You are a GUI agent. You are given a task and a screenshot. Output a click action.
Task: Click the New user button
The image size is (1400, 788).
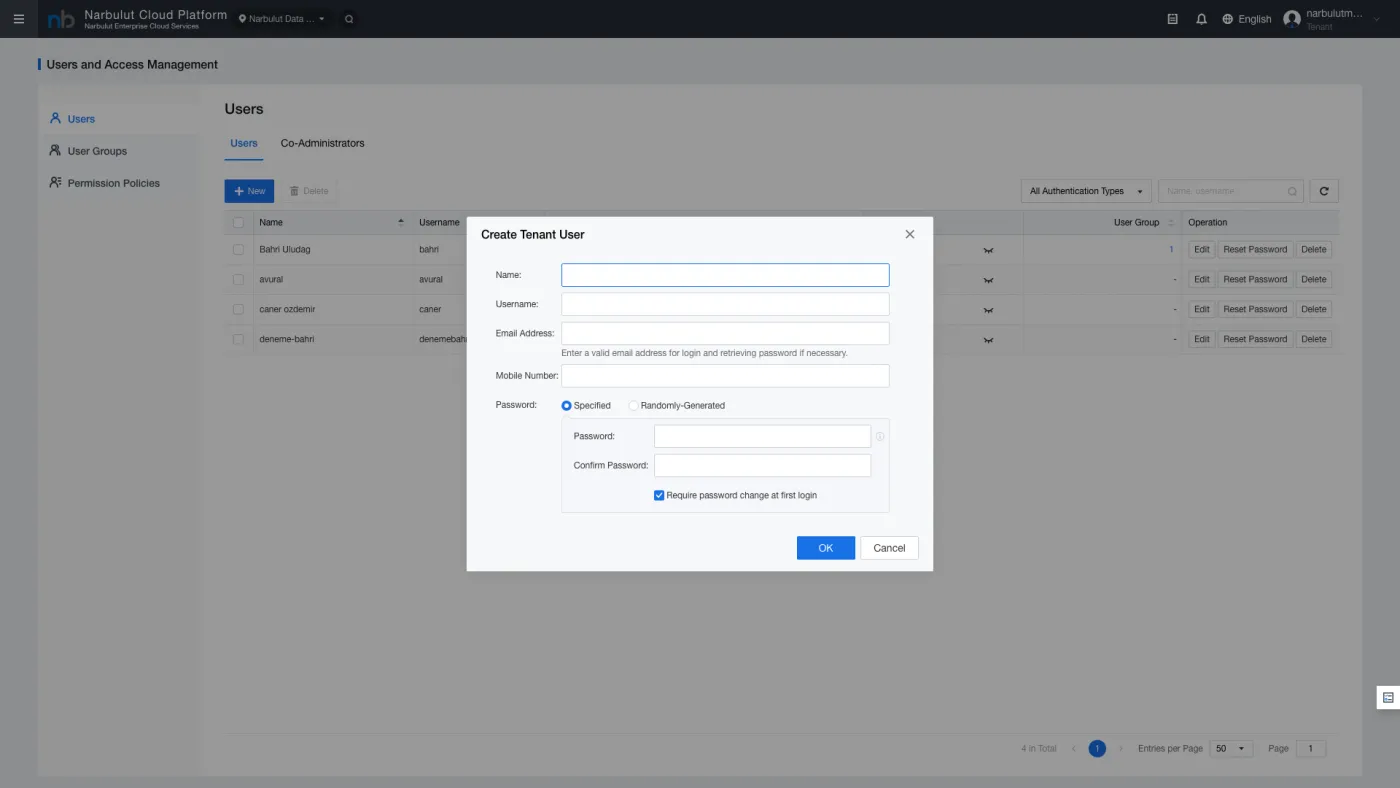tap(249, 191)
